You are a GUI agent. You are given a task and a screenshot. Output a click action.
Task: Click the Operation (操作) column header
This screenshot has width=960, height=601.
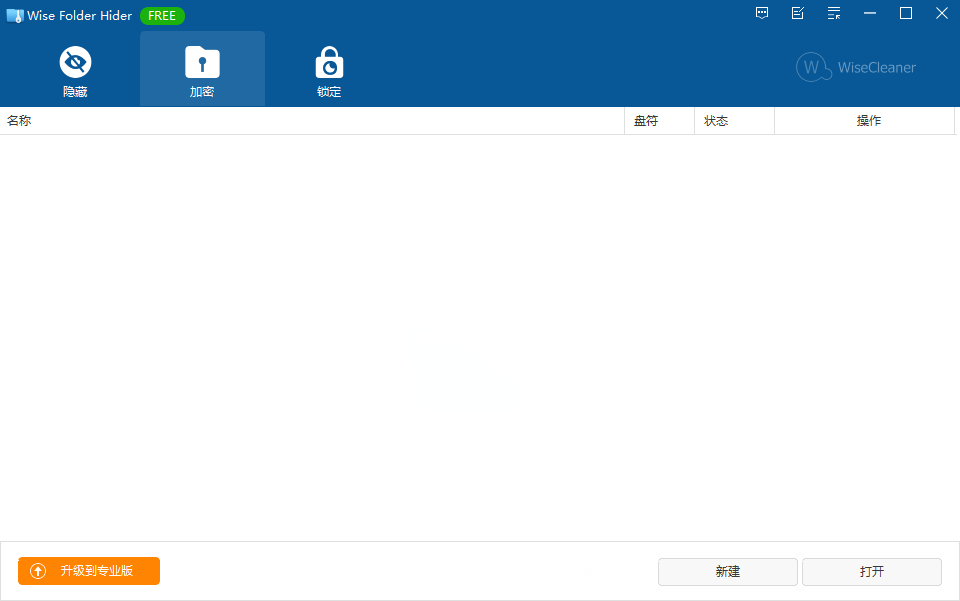(x=868, y=120)
